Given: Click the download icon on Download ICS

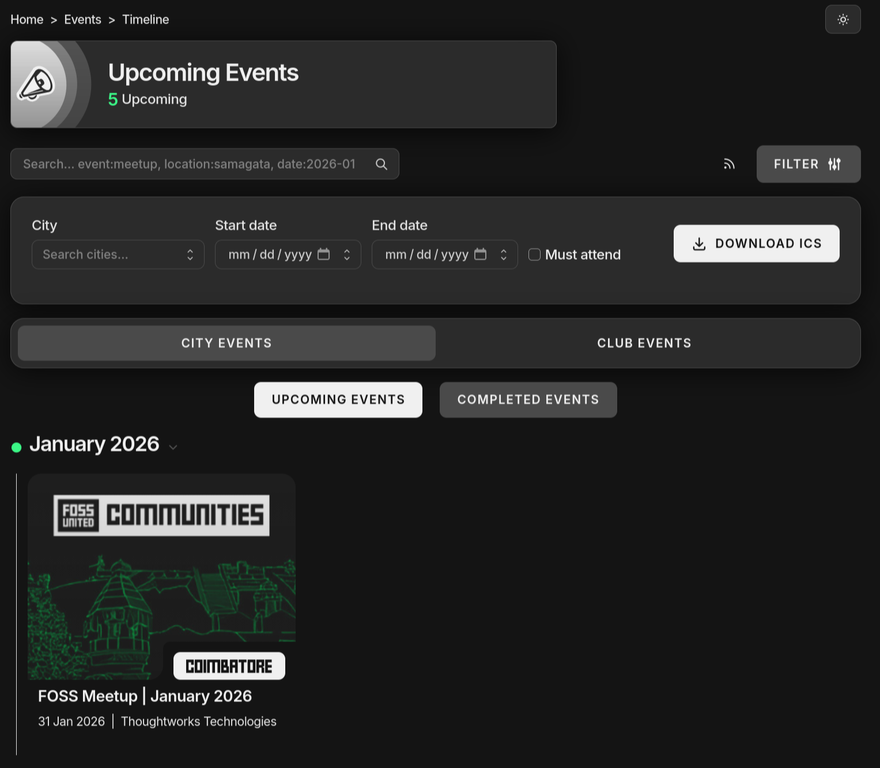Looking at the screenshot, I should click(698, 243).
